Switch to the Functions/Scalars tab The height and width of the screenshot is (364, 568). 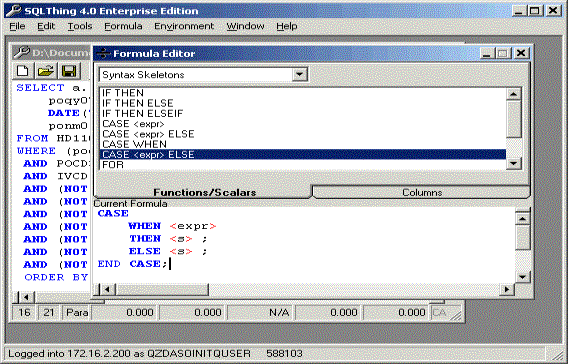[x=204, y=192]
